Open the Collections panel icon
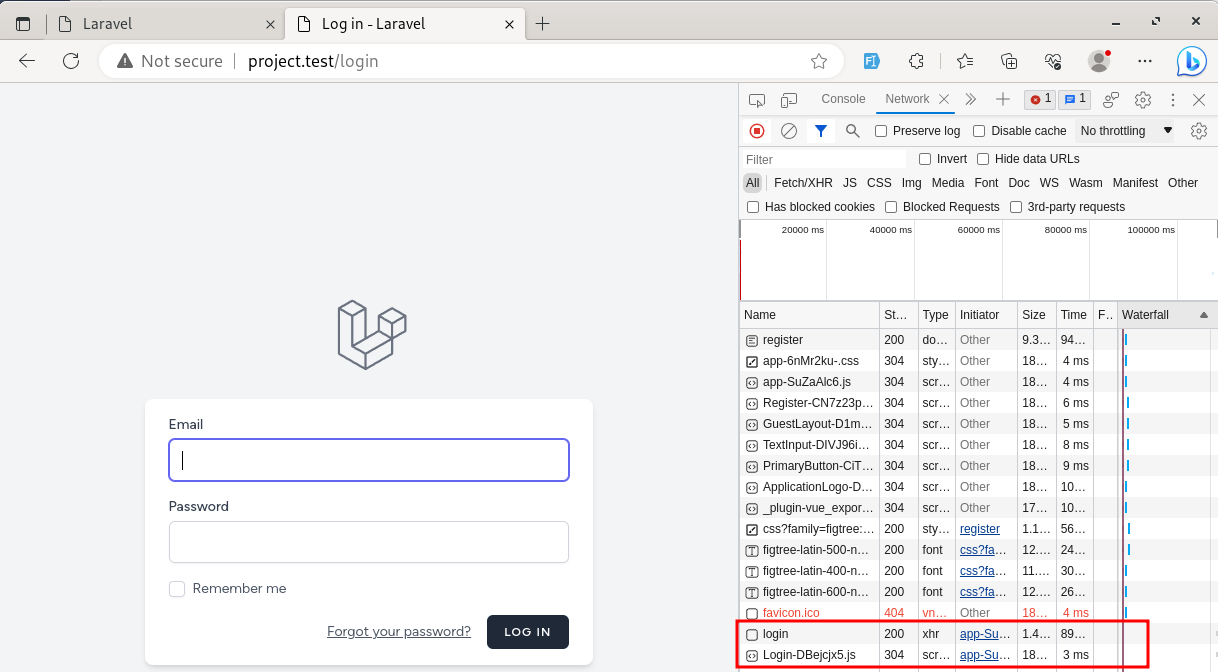Screen dimensions: 1218x672 [x=1009, y=61]
